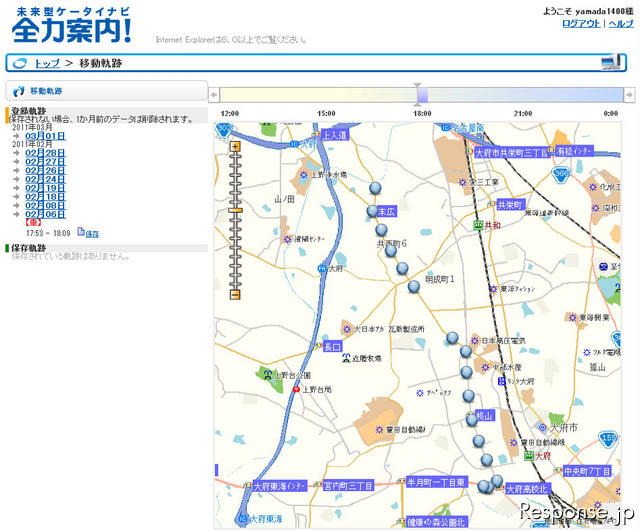Click the 上野浄水場 facility icon
This screenshot has height=531, width=640.
click(x=304, y=175)
